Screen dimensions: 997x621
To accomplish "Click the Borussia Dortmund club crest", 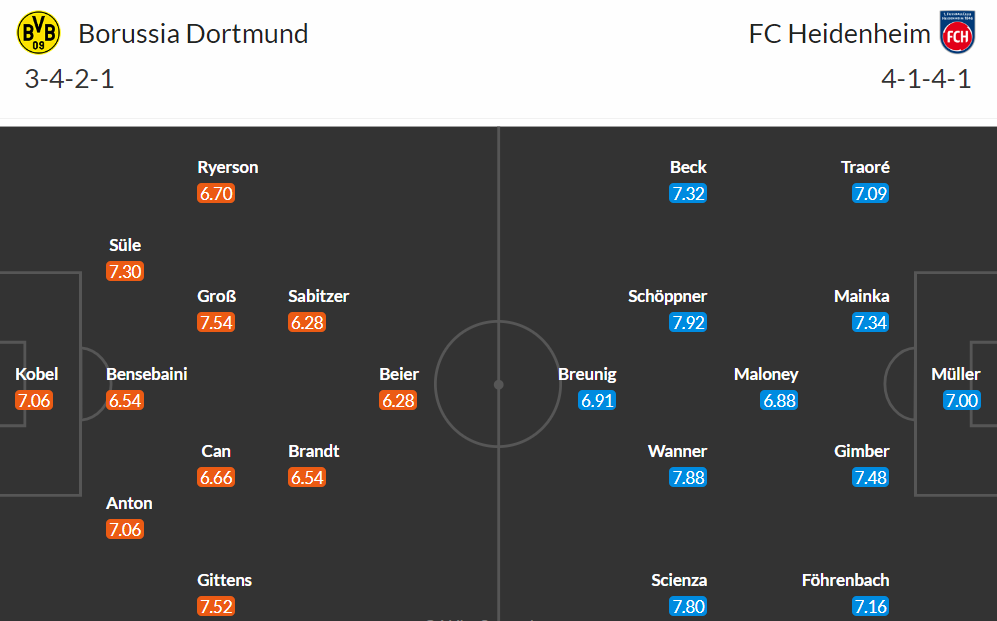I will 38,32.
